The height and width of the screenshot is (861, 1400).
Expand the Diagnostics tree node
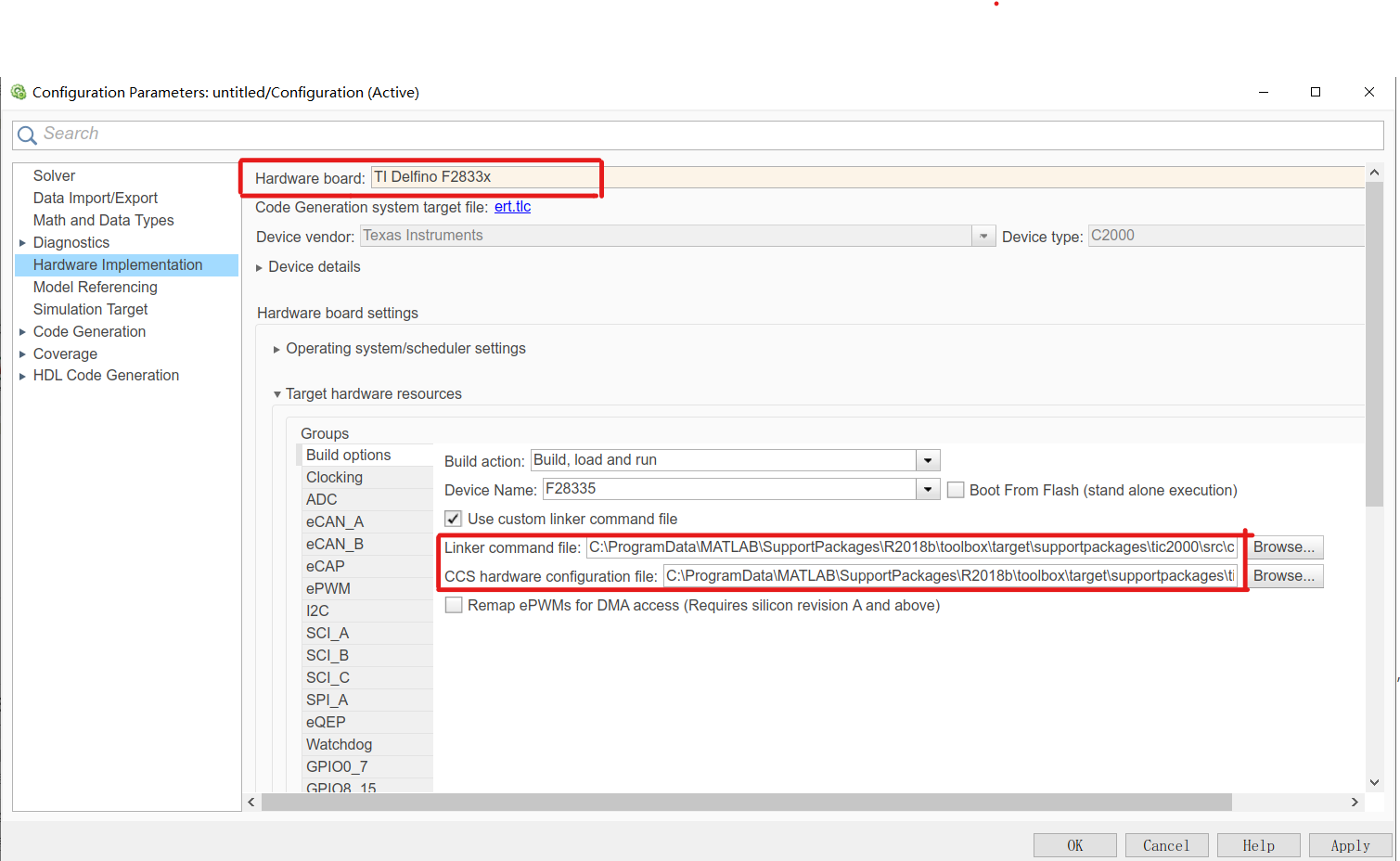[22, 243]
